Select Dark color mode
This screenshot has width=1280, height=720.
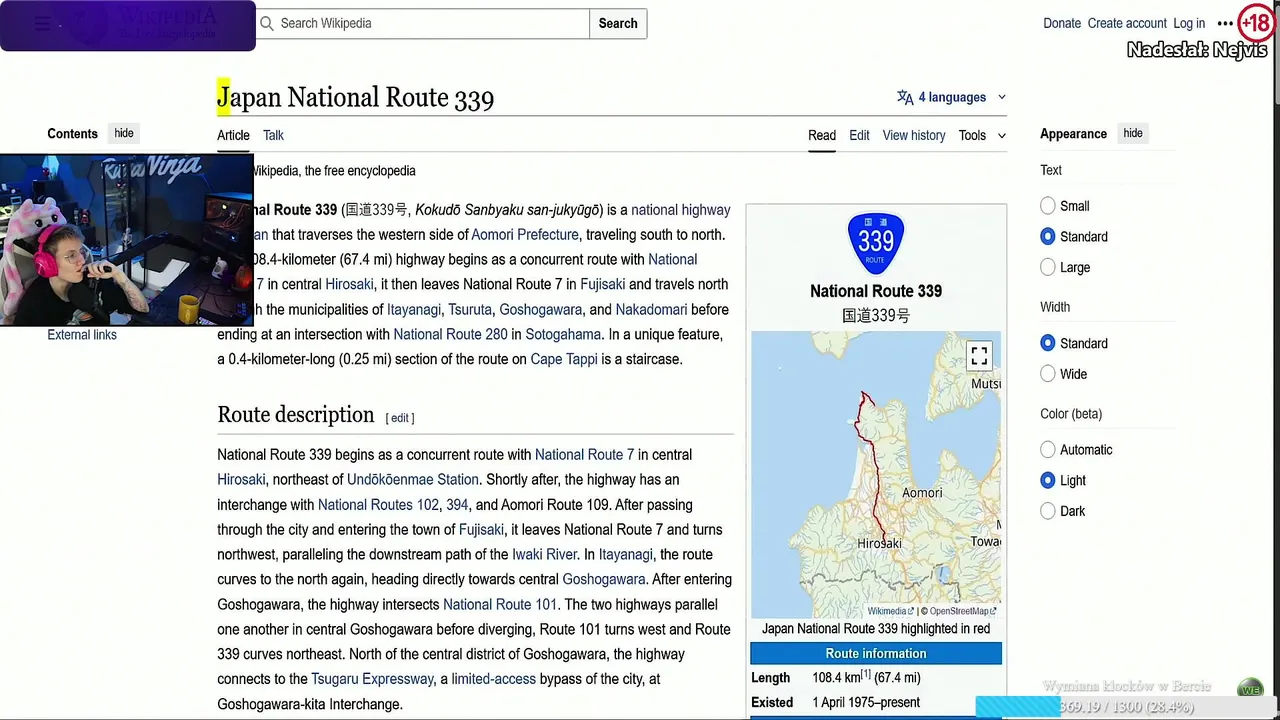[1048, 511]
